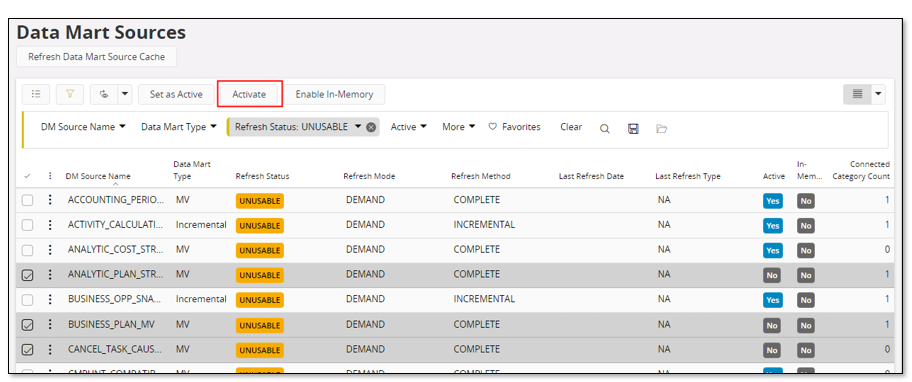Show Favorites in the filter bar
The height and width of the screenshot is (382, 912).
tap(514, 127)
